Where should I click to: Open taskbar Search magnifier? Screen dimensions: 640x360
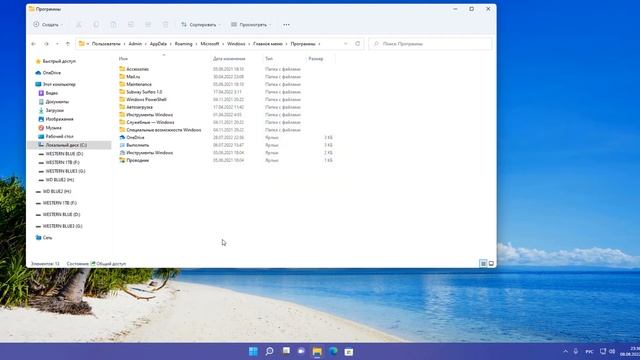coord(269,351)
